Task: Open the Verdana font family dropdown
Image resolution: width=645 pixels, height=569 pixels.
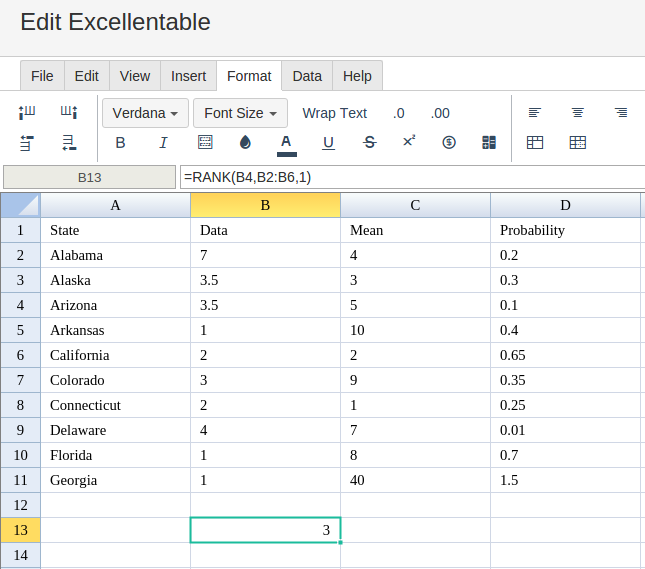Action: click(145, 113)
